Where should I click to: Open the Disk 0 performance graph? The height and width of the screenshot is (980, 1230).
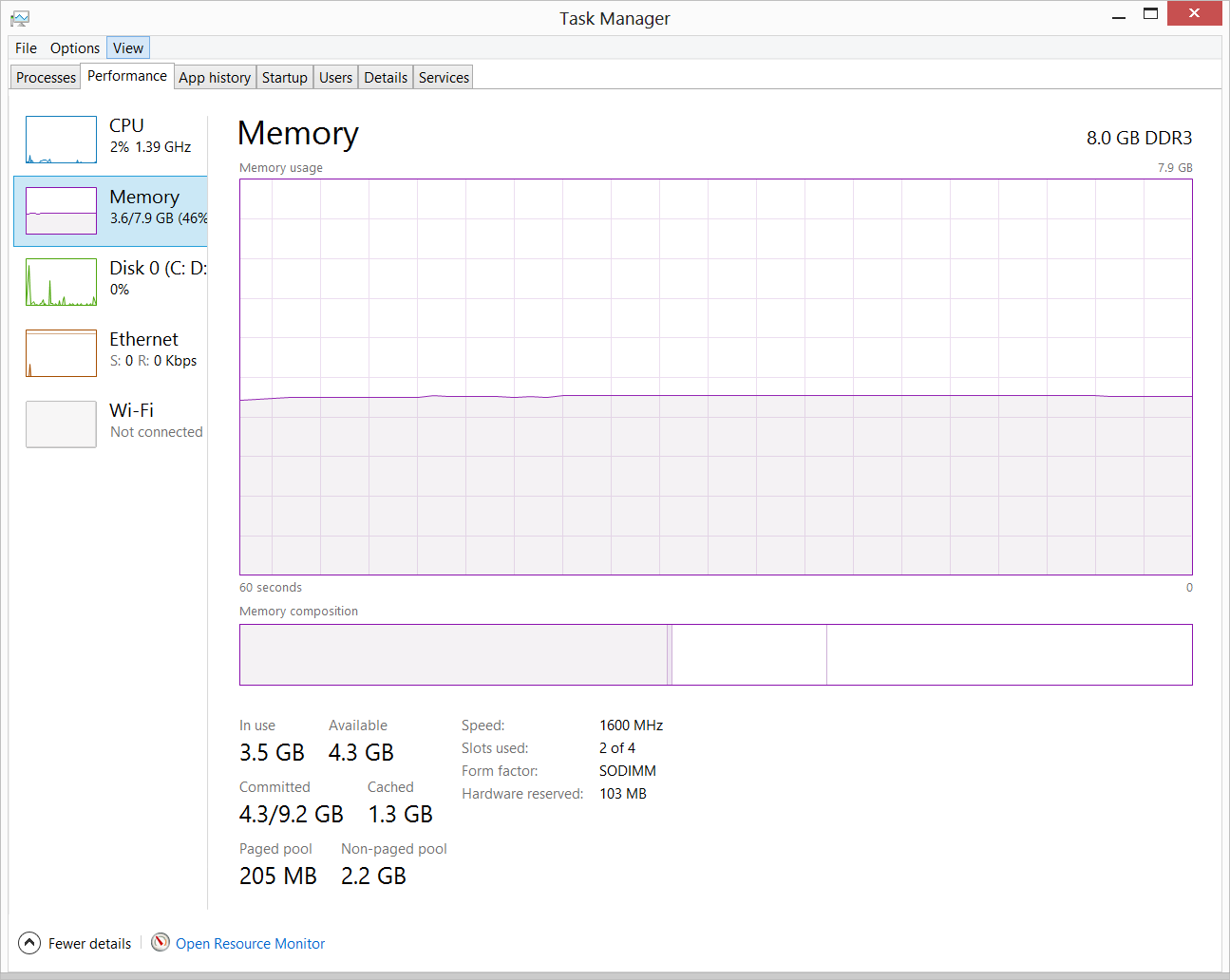pos(61,282)
